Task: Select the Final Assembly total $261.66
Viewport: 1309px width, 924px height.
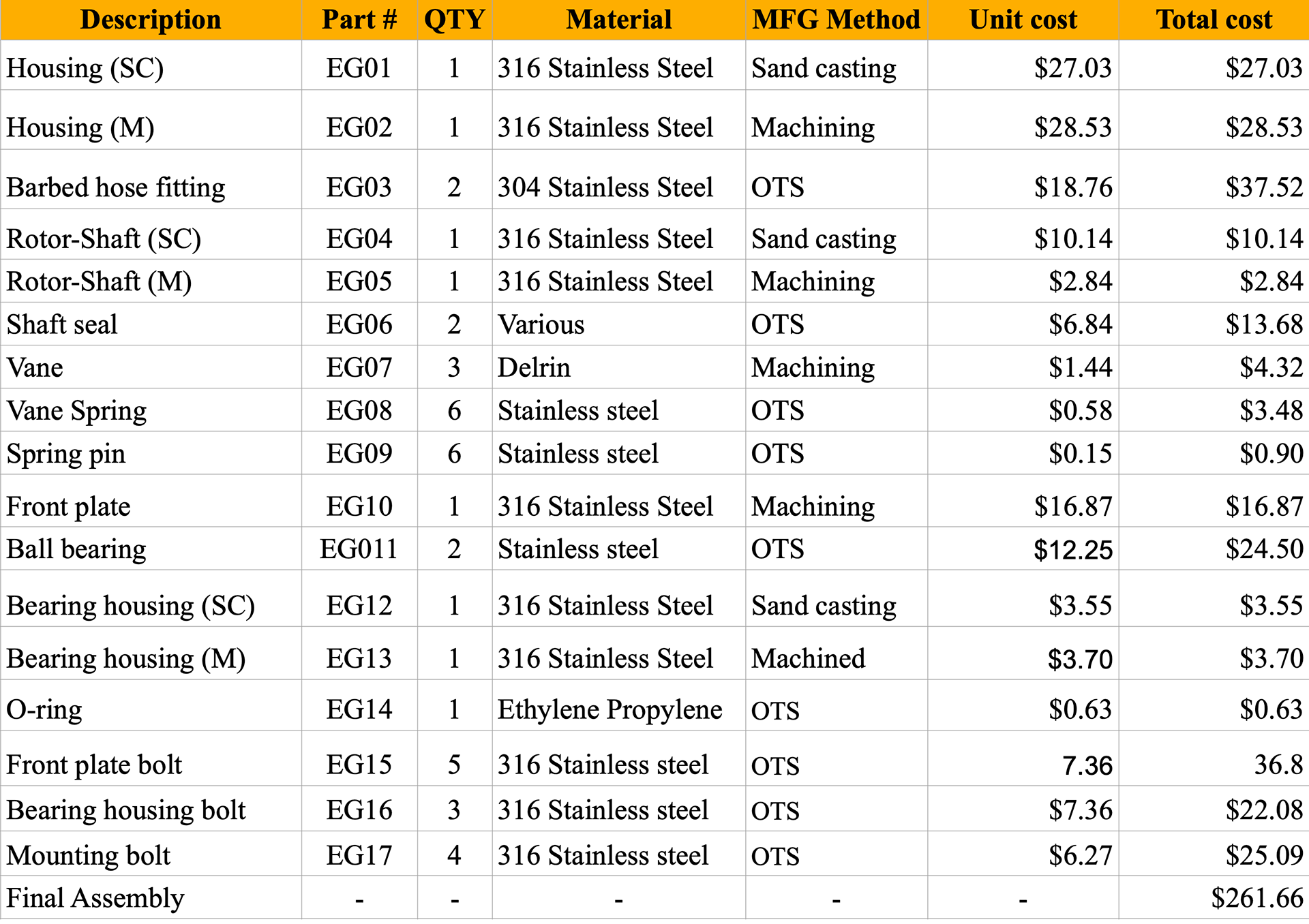Action: click(1257, 898)
